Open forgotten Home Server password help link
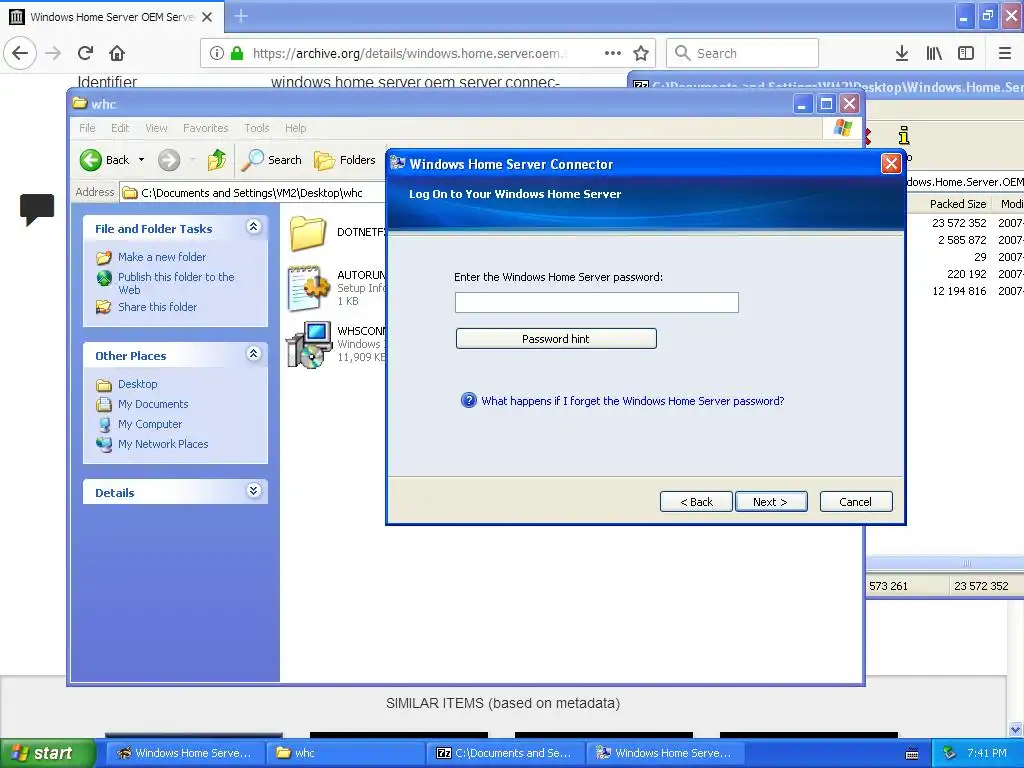Viewport: 1024px width, 768px height. [632, 401]
